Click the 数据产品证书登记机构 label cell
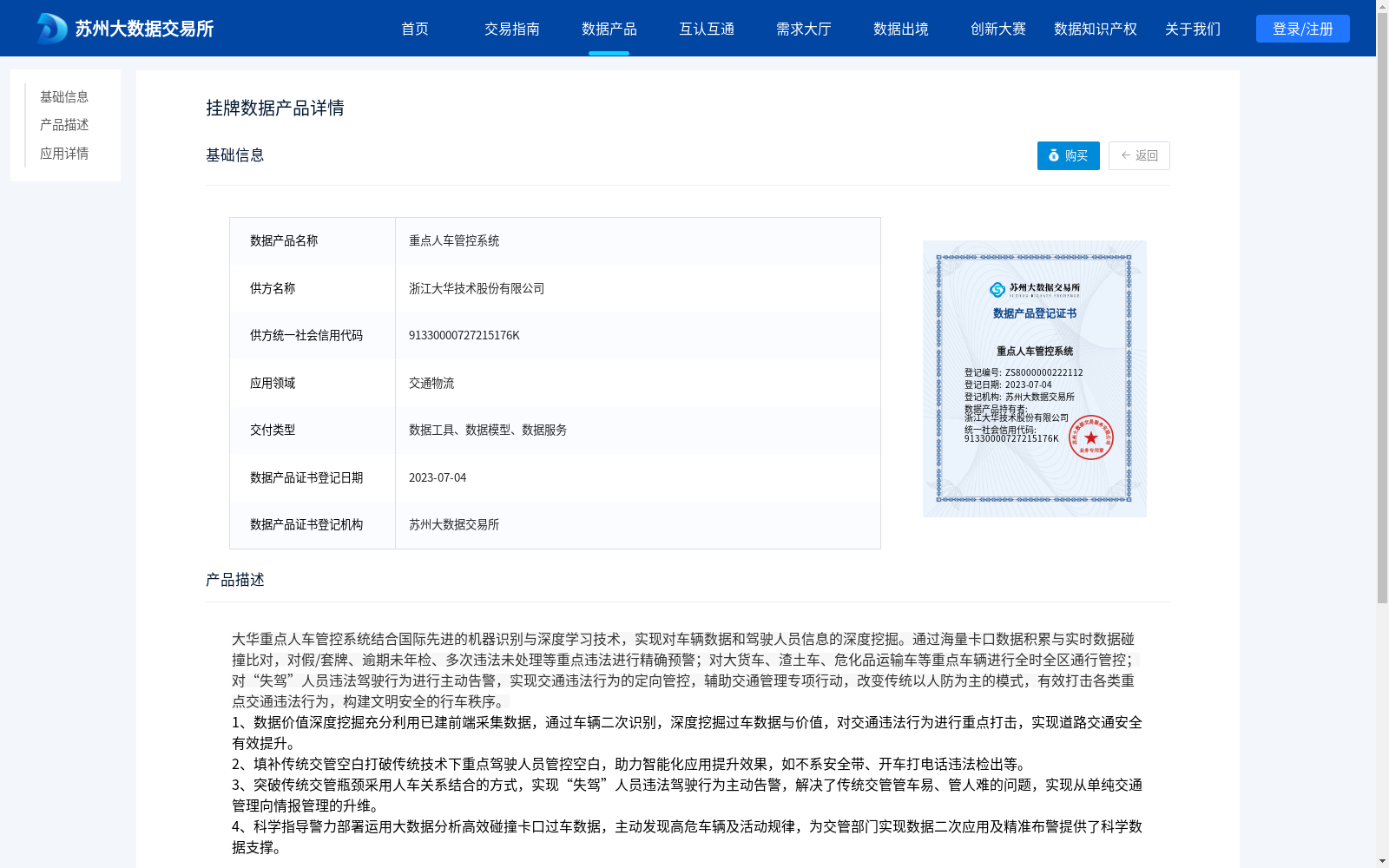The width and height of the screenshot is (1389, 868). click(x=313, y=525)
